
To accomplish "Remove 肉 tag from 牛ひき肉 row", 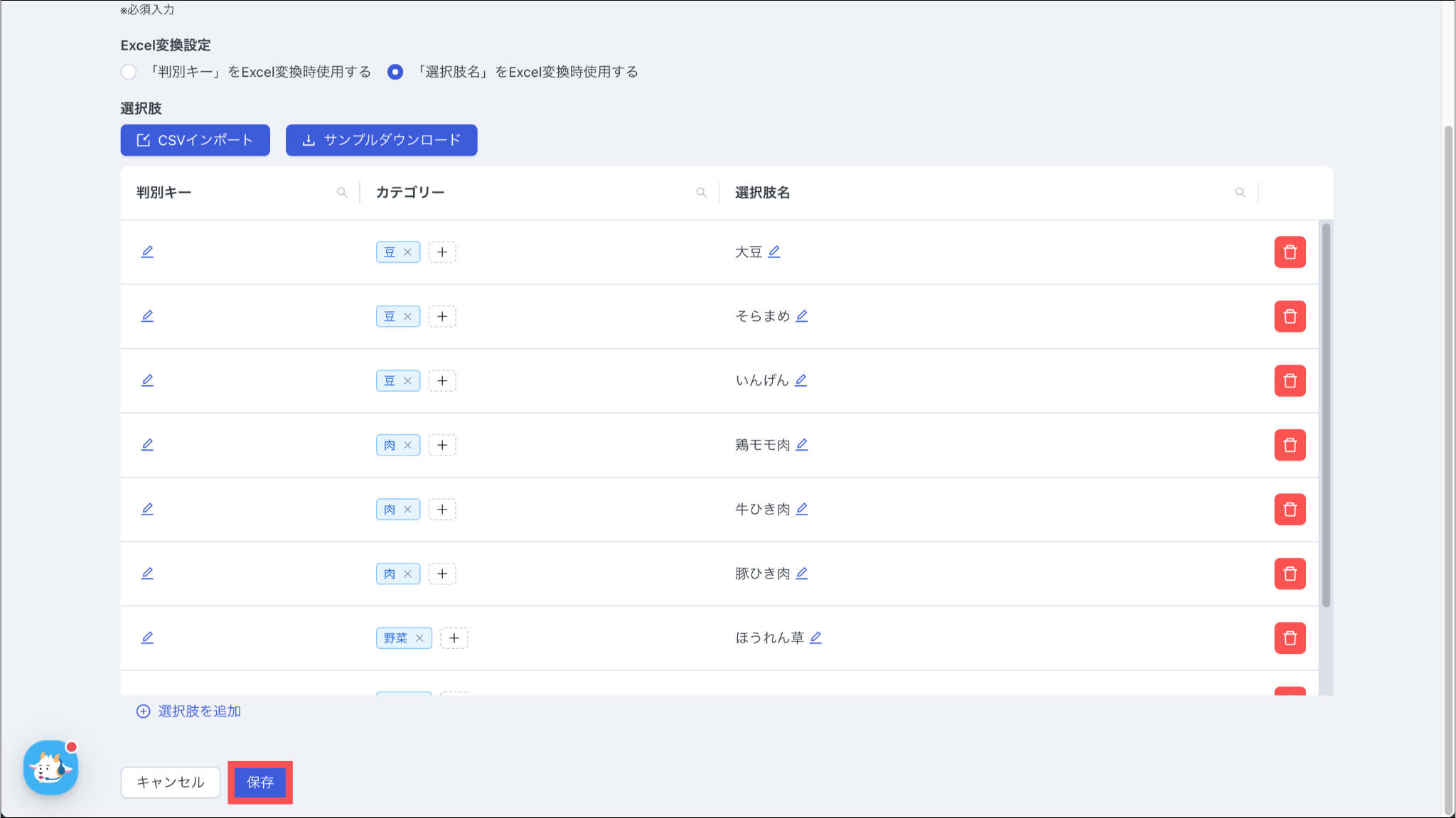I will coord(407,510).
